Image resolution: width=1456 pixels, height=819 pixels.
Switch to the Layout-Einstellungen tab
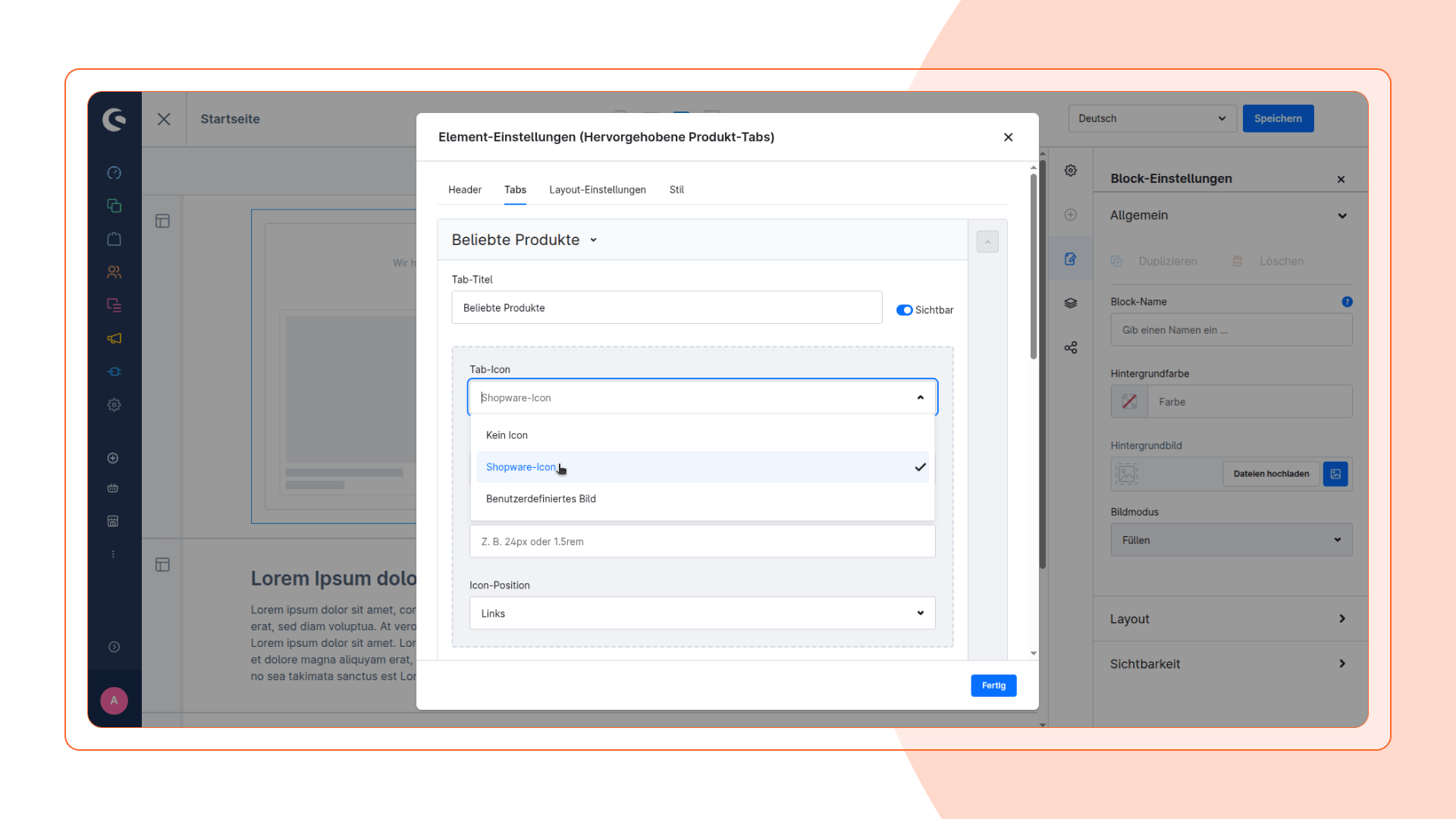598,190
